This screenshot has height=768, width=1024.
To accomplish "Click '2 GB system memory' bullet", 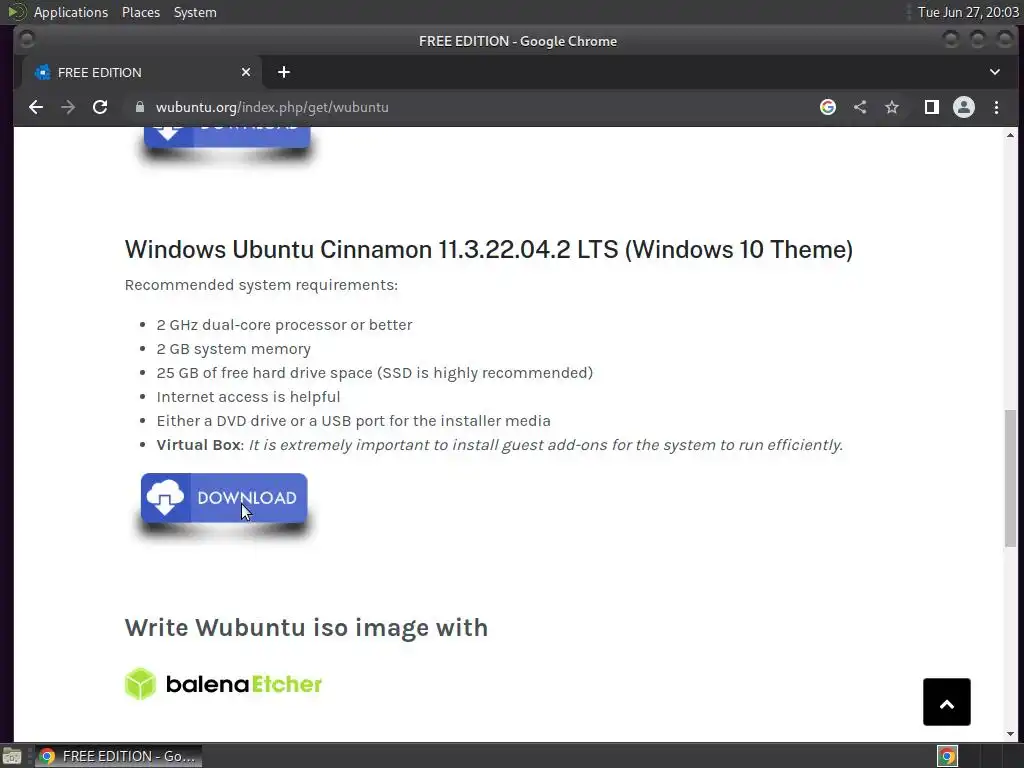I will tap(233, 349).
